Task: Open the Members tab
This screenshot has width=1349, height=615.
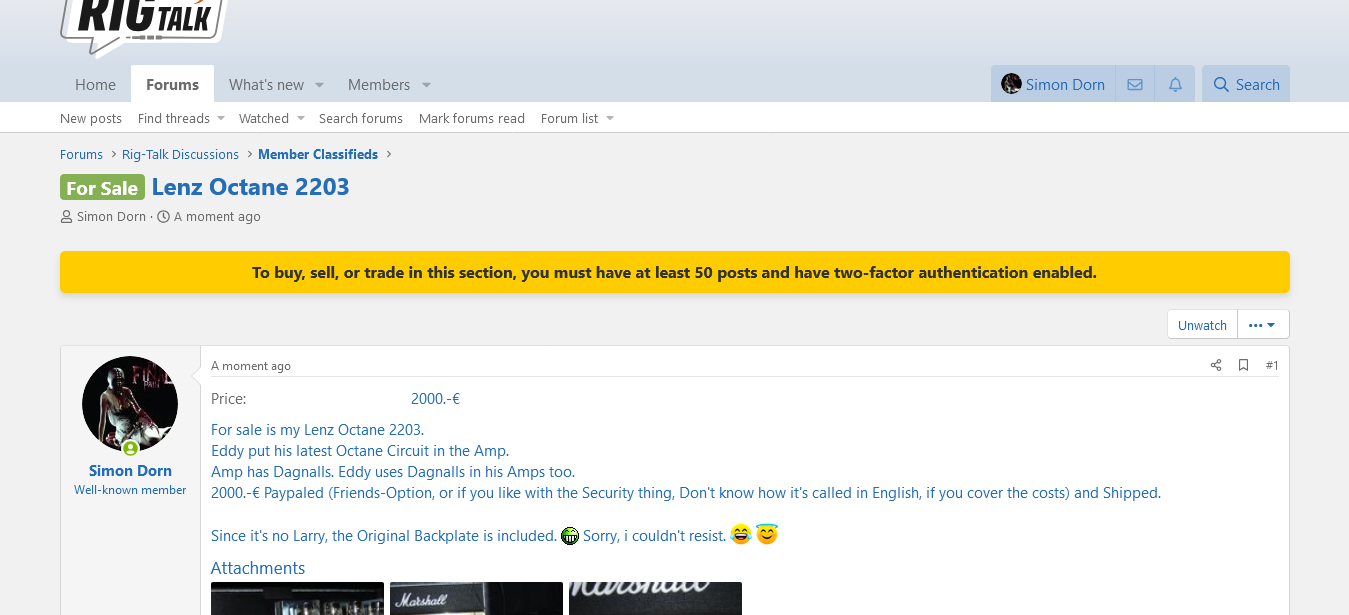Action: pyautogui.click(x=379, y=85)
